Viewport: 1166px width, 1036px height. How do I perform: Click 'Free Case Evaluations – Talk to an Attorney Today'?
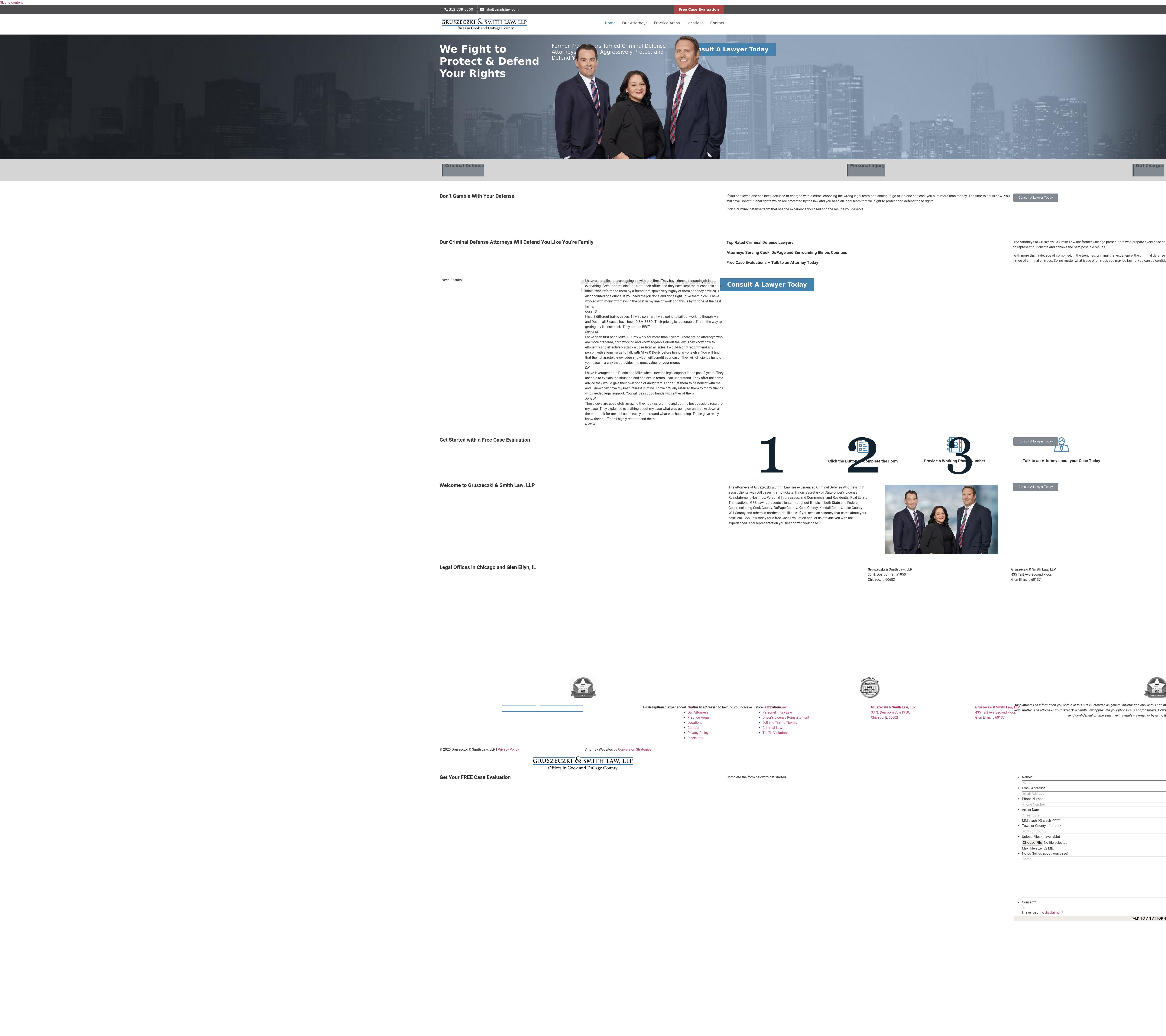772,263
